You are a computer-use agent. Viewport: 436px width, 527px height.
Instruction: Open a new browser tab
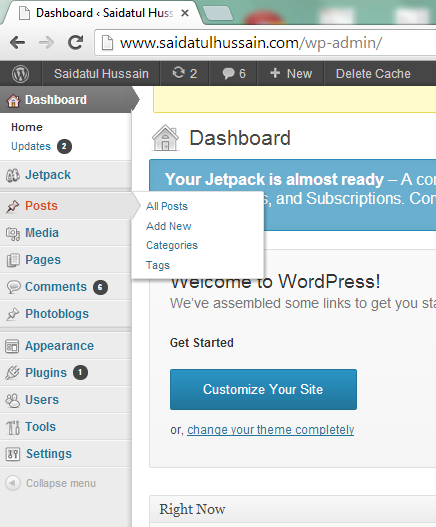218,13
